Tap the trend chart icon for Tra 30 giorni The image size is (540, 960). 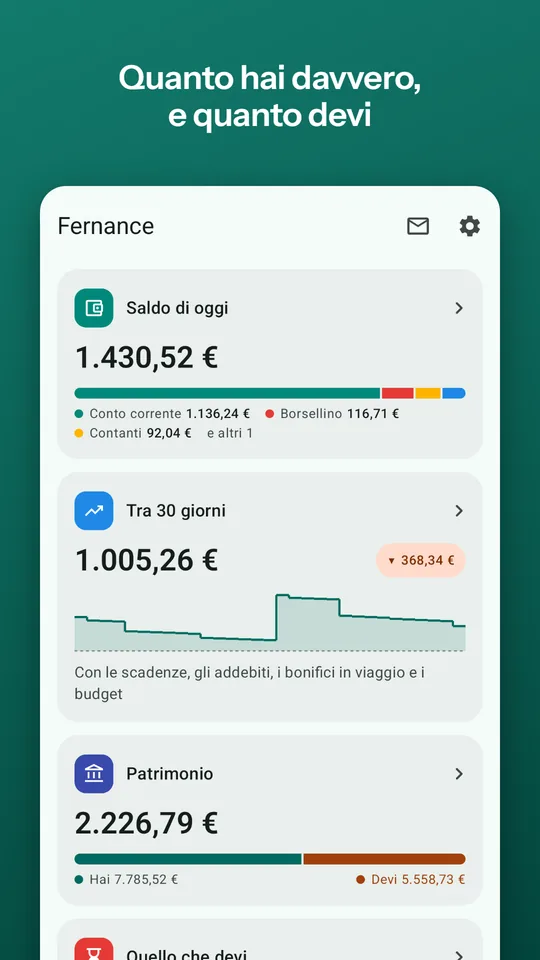(x=94, y=511)
